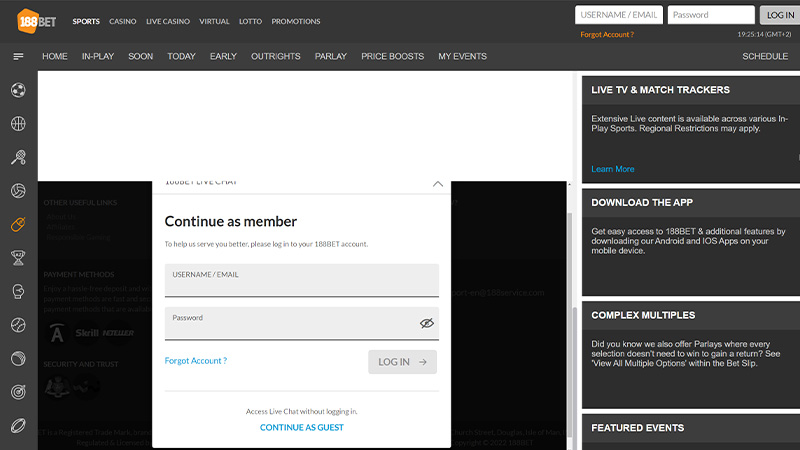Toggle password visibility eye icon

point(426,323)
